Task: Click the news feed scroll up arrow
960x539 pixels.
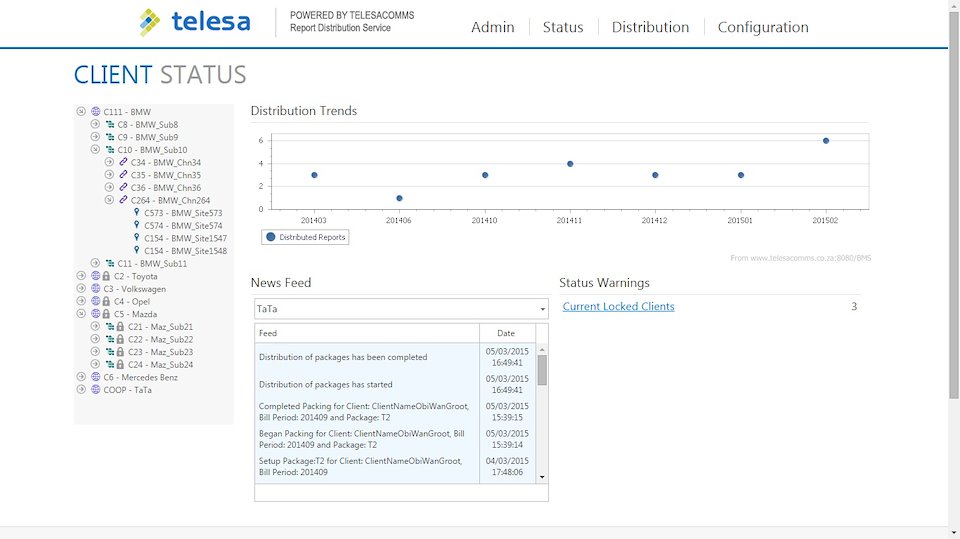Action: (542, 349)
